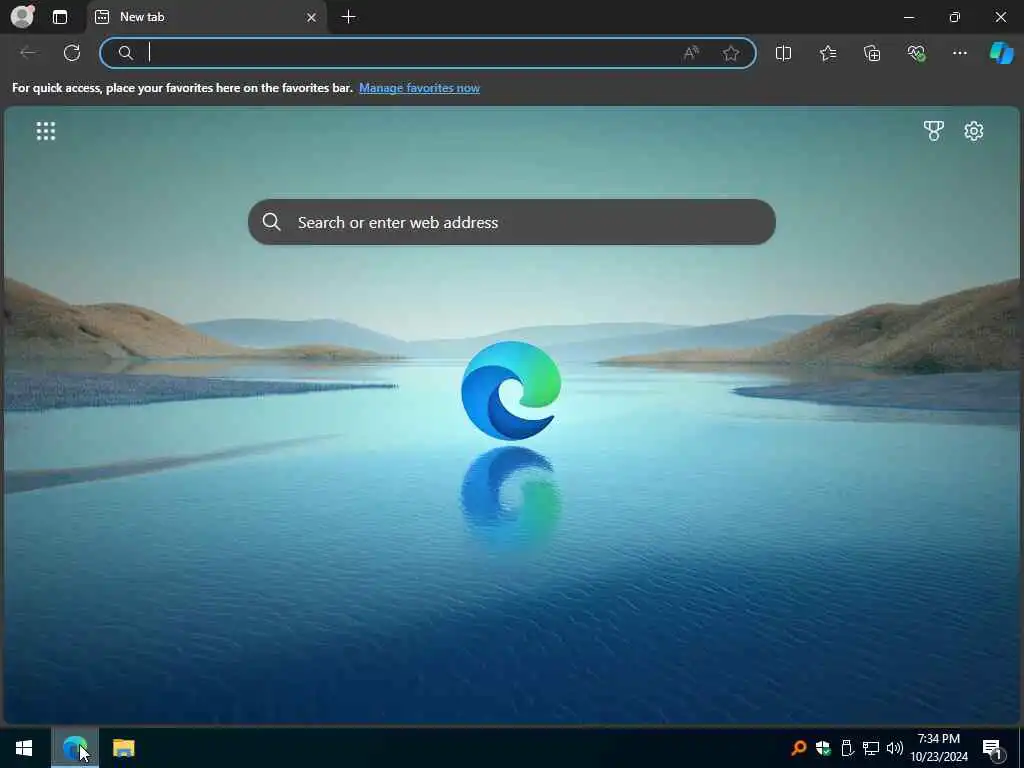Image resolution: width=1024 pixels, height=768 pixels.
Task: Toggle split screen view
Action: point(783,53)
